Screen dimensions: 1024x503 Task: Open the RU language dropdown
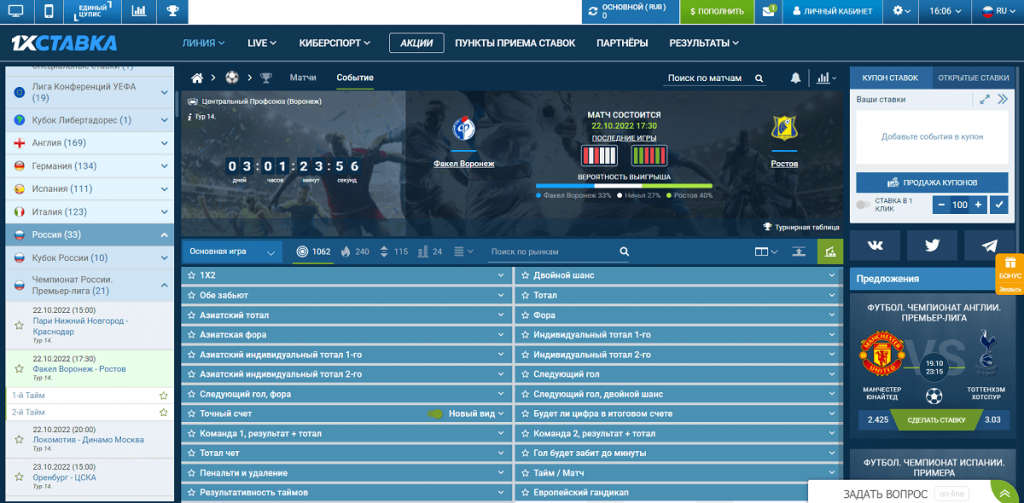tap(994, 11)
